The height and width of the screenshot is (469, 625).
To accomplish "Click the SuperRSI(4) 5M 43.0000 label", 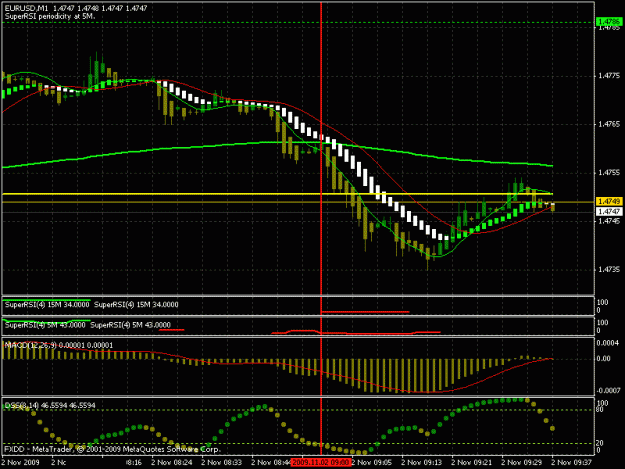I will pyautogui.click(x=45, y=325).
